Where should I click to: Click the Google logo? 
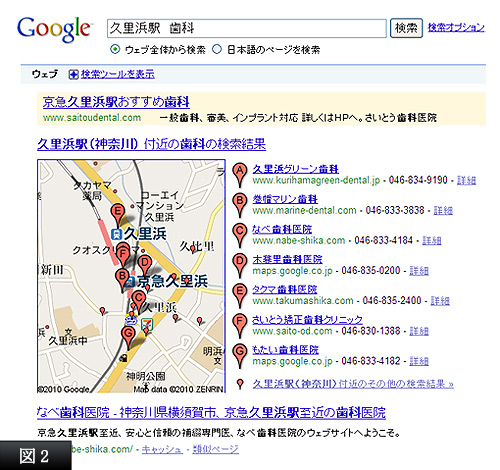54,29
